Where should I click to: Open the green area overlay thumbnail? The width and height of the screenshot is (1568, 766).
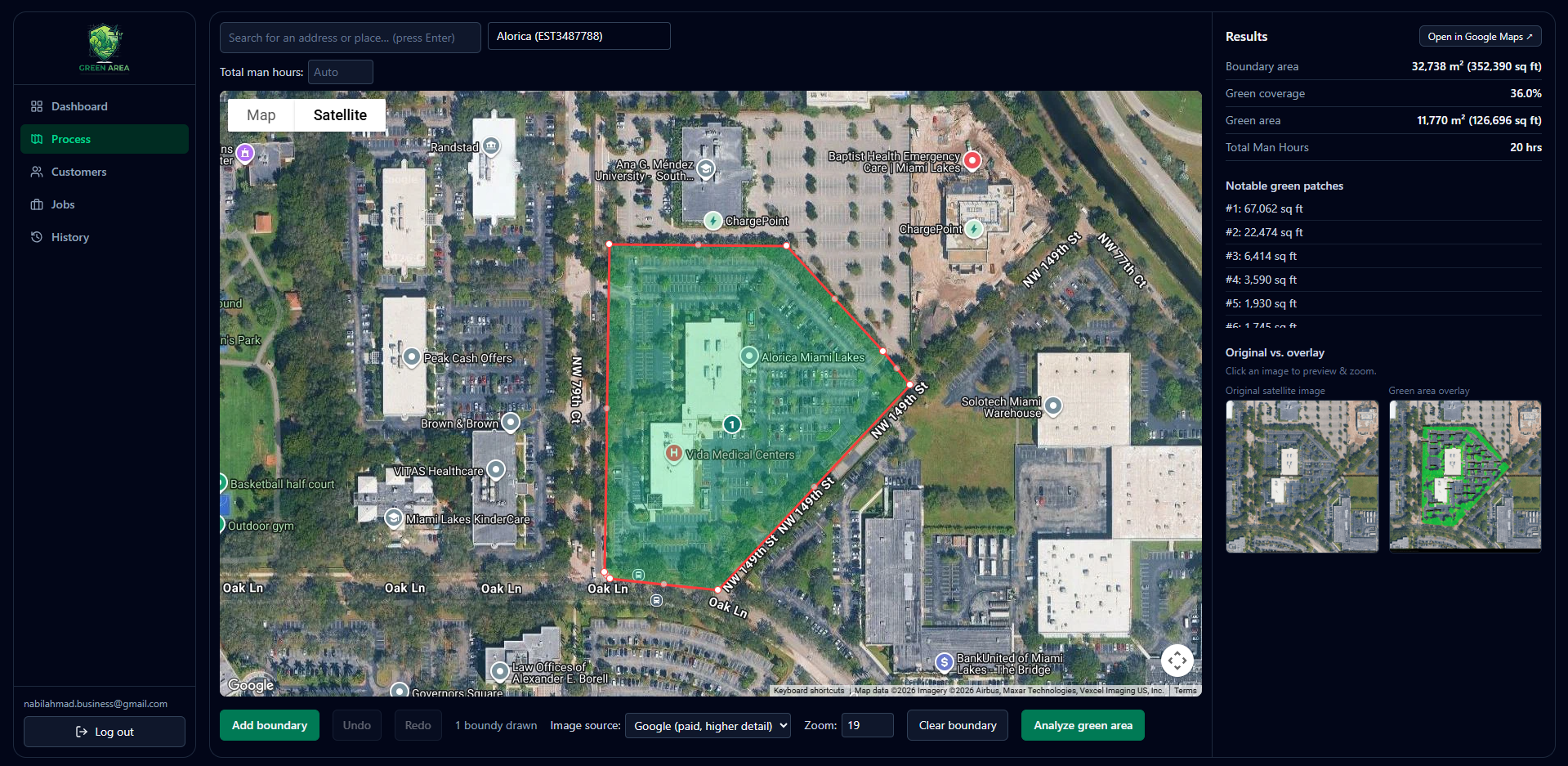click(1465, 477)
